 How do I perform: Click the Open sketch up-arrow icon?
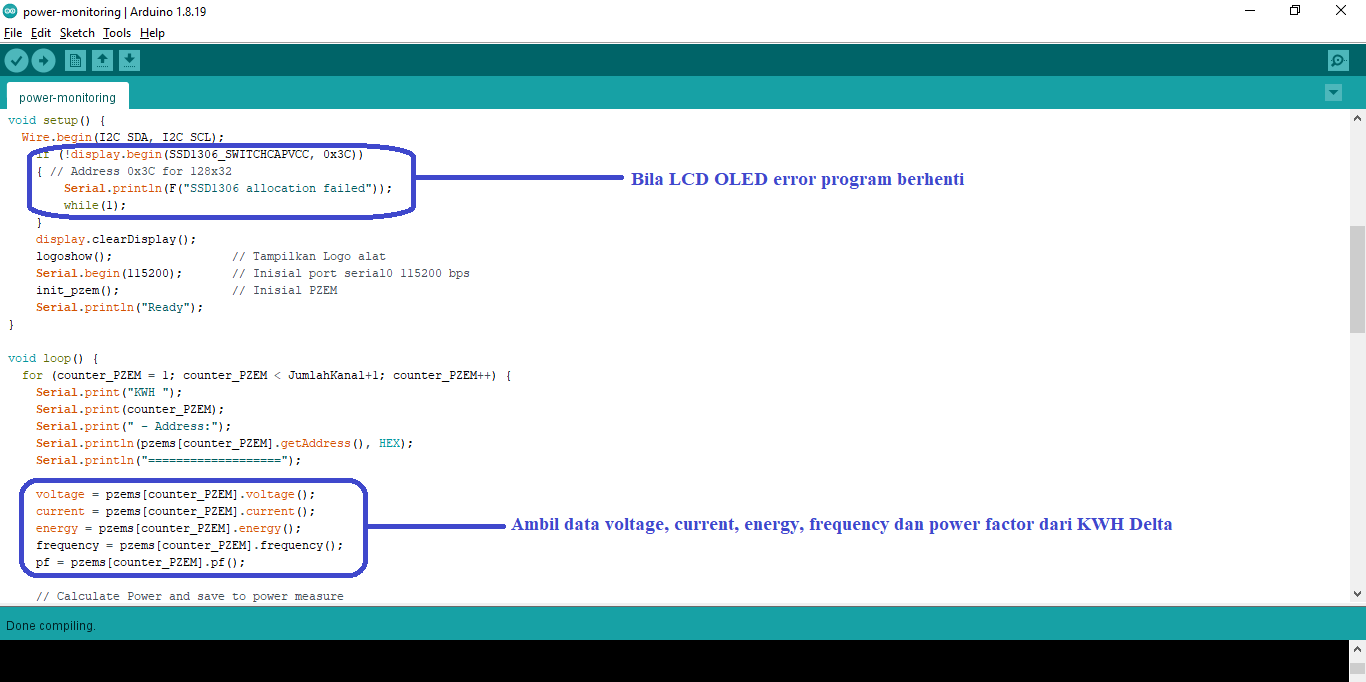click(102, 61)
